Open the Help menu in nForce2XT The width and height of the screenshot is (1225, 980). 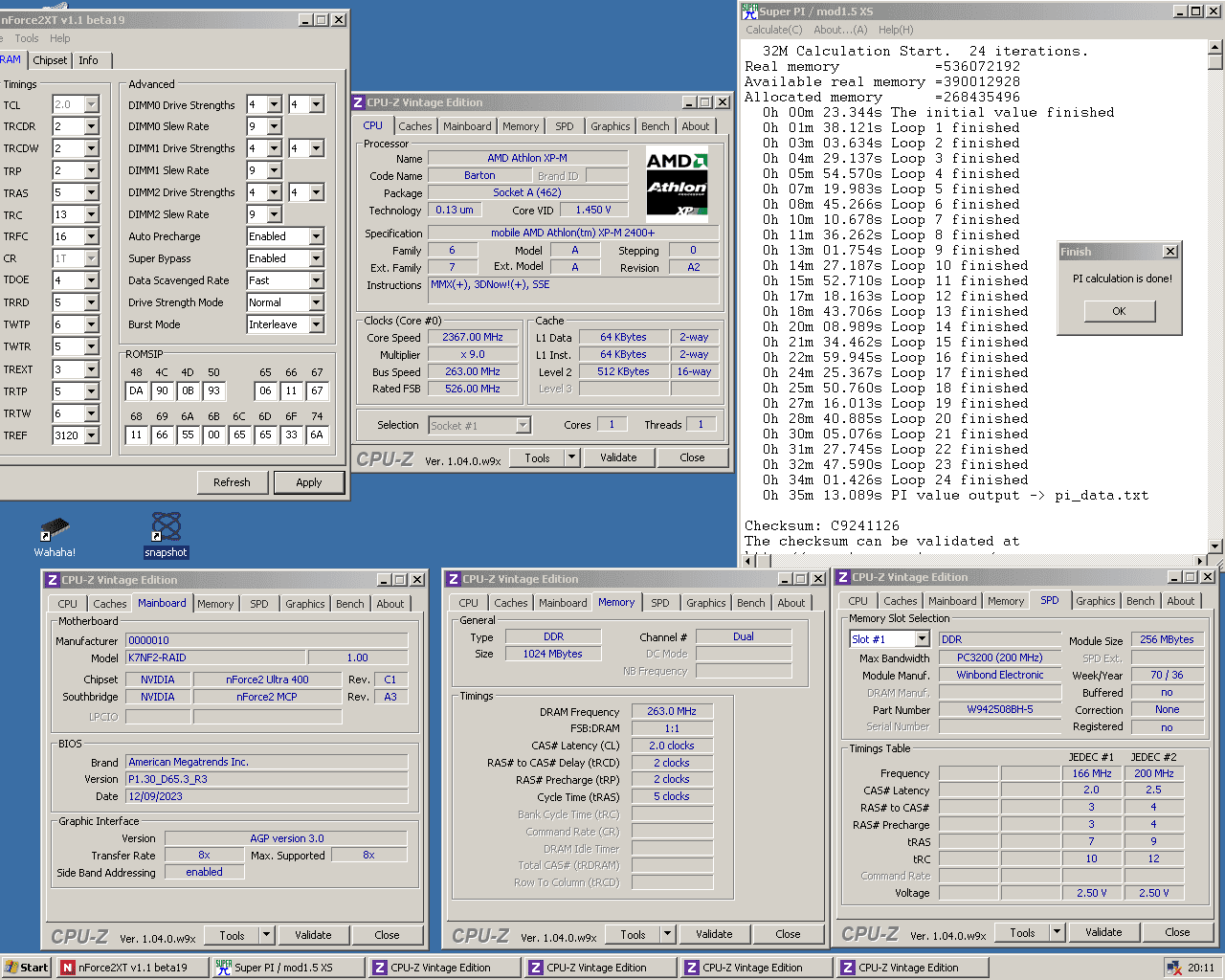click(x=60, y=38)
